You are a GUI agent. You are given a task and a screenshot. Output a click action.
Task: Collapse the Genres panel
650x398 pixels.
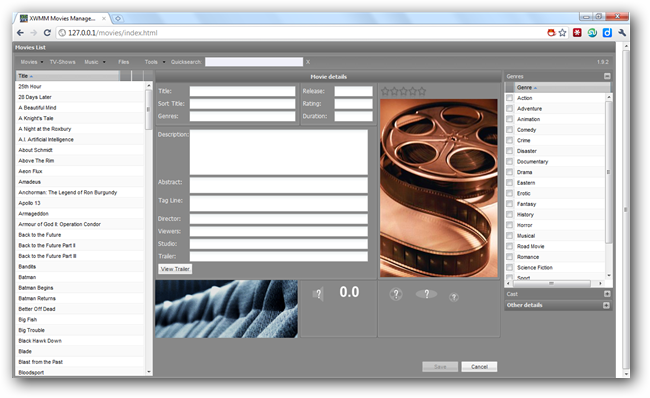pyautogui.click(x=607, y=76)
